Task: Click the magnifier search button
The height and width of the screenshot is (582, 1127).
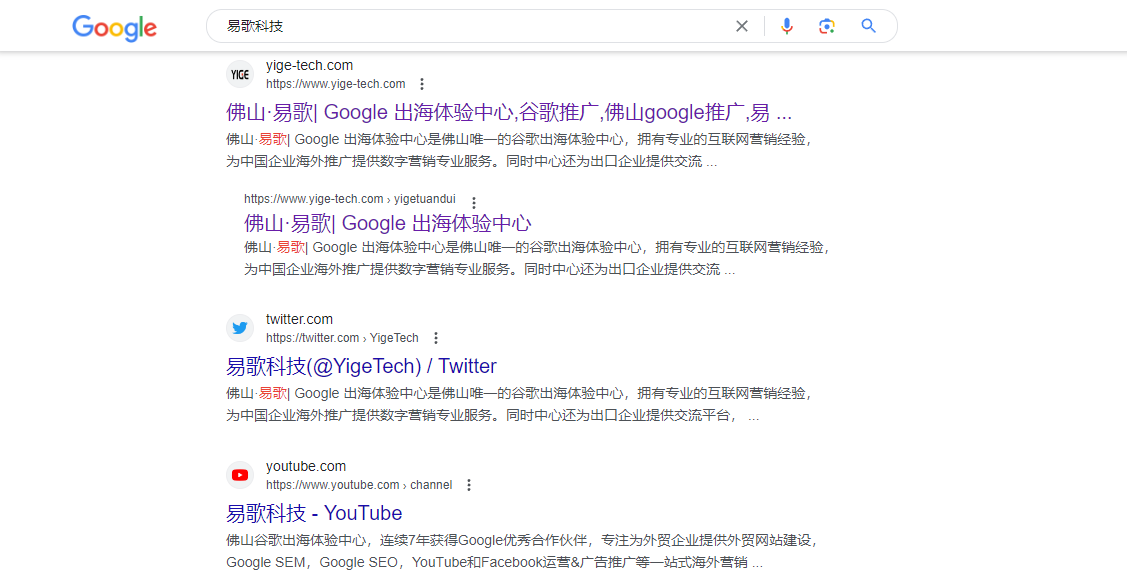Action: (868, 27)
